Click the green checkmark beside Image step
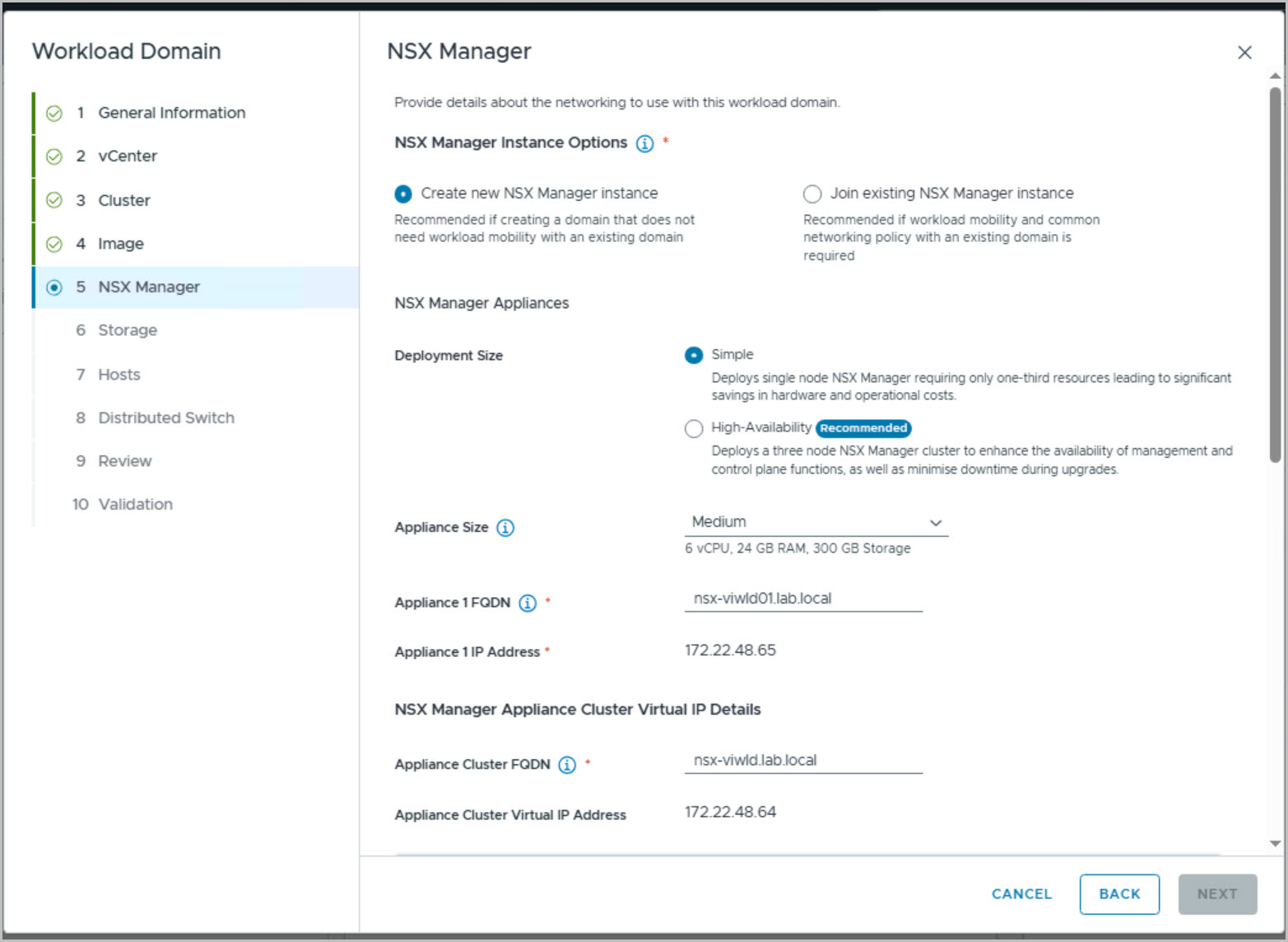 pyautogui.click(x=54, y=244)
